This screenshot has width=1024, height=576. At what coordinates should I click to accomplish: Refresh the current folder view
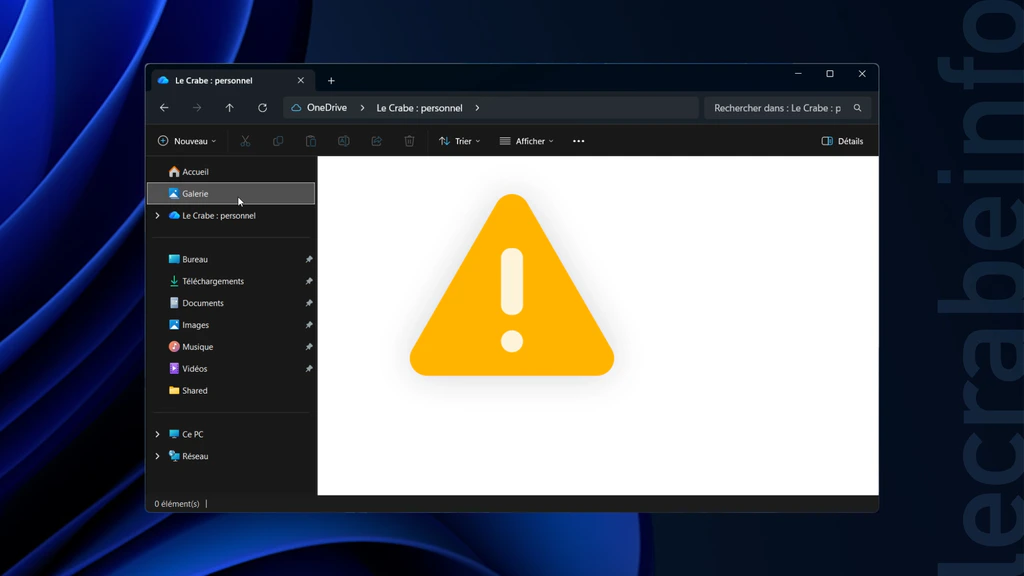262,108
